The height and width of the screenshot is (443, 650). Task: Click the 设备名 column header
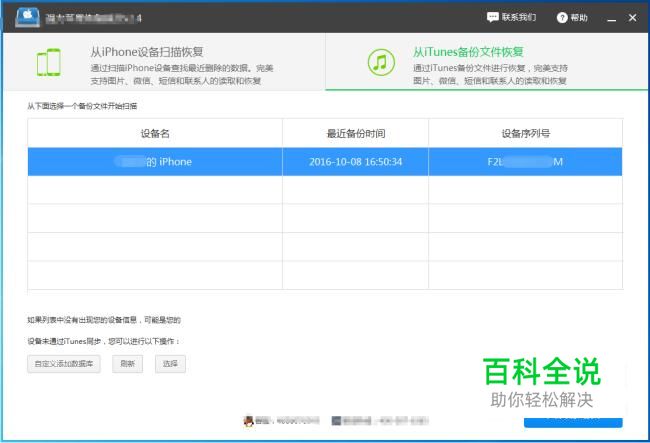click(155, 133)
